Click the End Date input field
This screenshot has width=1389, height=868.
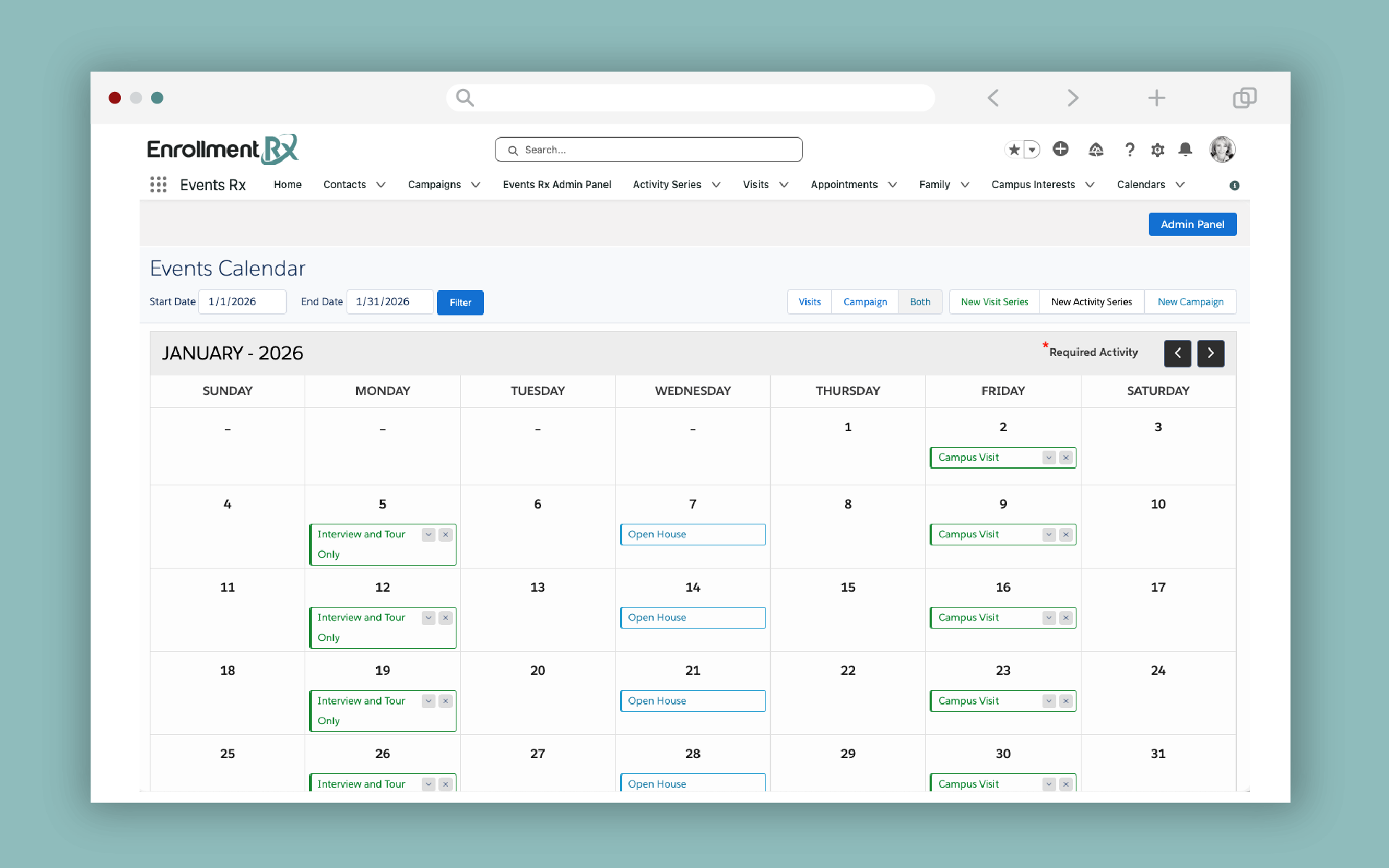[389, 302]
